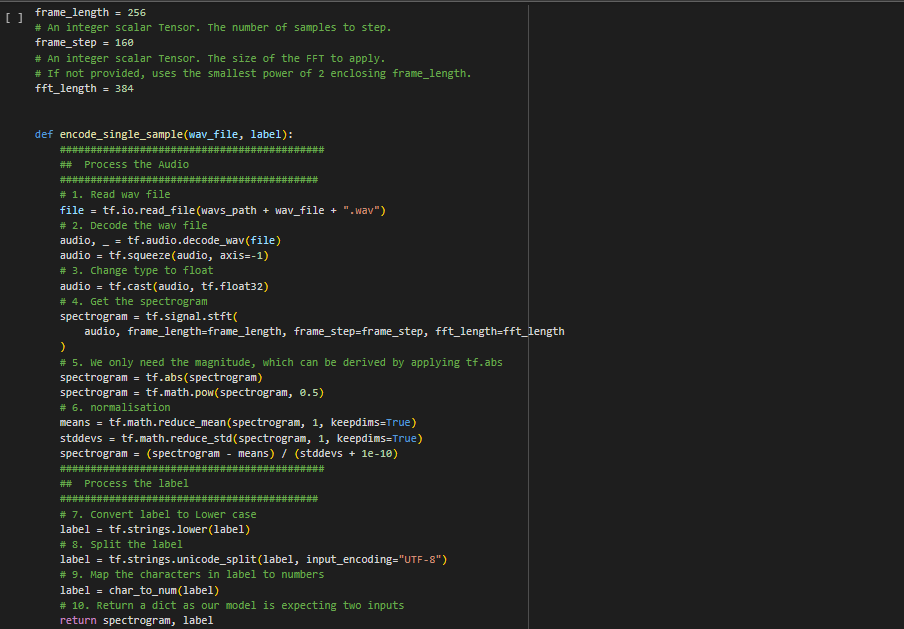Click the comment "## Process the label"
Image resolution: width=904 pixels, height=629 pixels.
coord(125,484)
